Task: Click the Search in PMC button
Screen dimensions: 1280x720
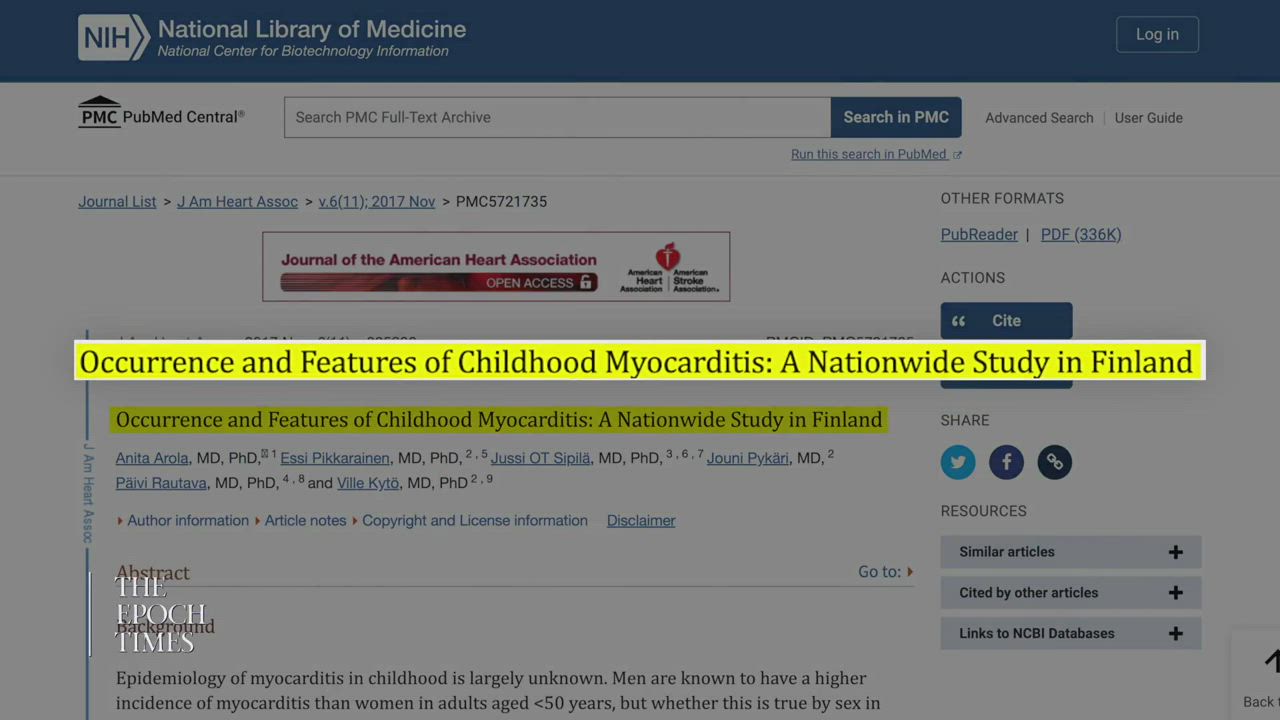Action: coord(896,118)
